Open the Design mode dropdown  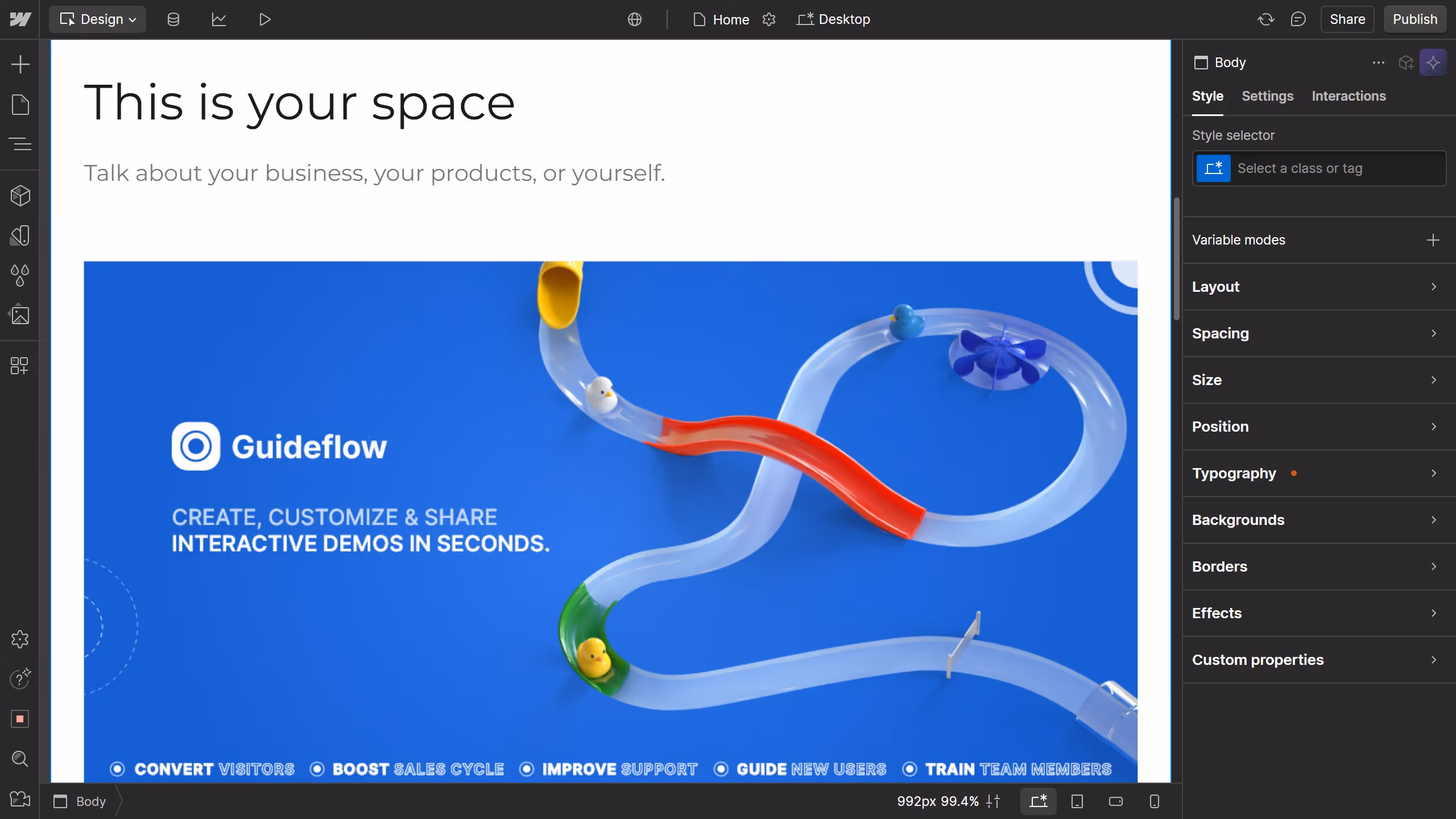[97, 19]
